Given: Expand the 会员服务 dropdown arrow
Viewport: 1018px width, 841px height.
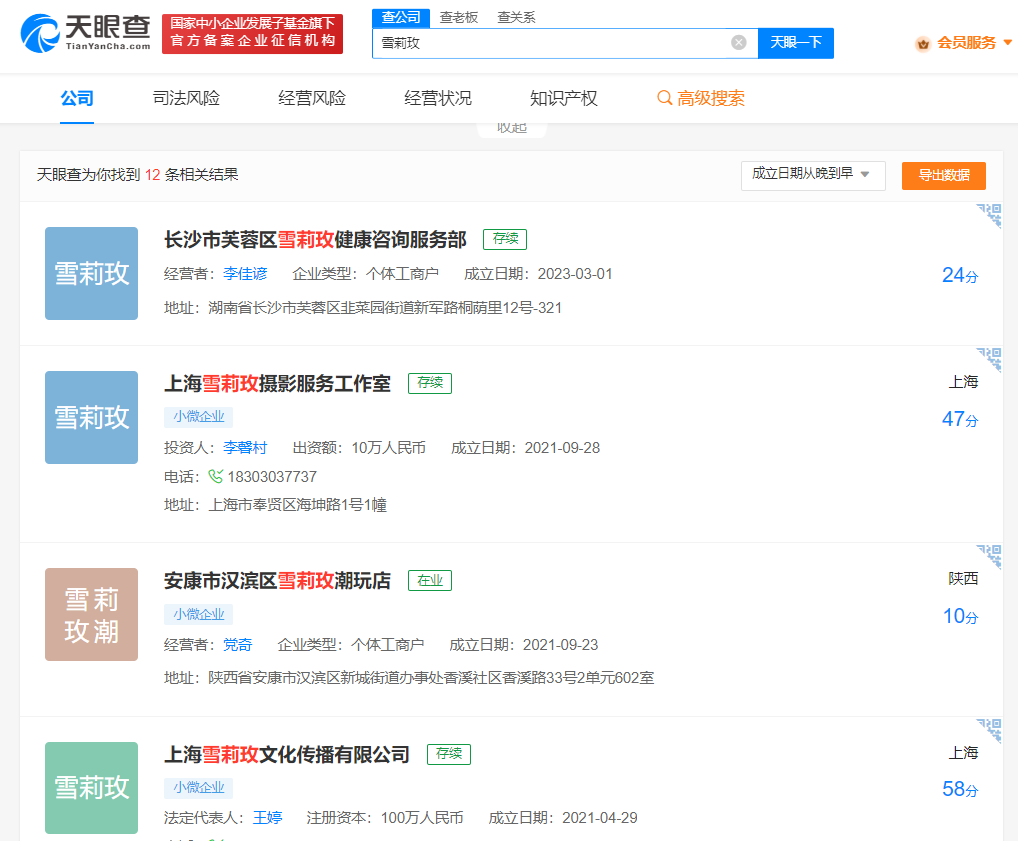Looking at the screenshot, I should coord(1007,42).
